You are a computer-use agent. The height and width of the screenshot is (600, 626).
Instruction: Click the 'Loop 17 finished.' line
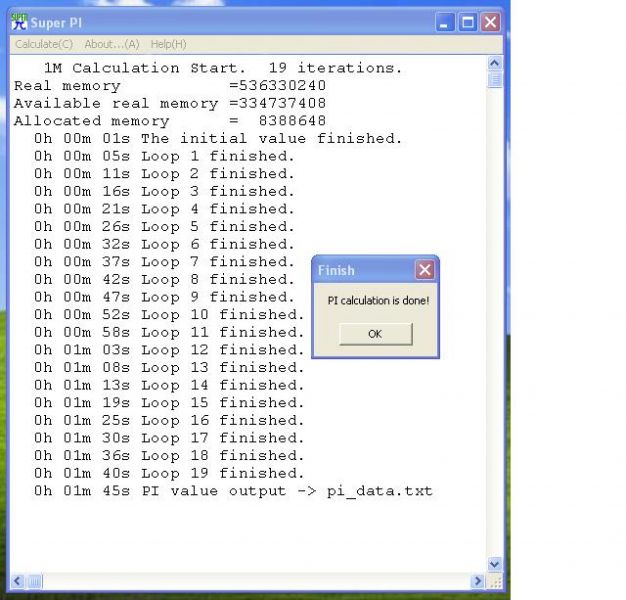pos(169,438)
